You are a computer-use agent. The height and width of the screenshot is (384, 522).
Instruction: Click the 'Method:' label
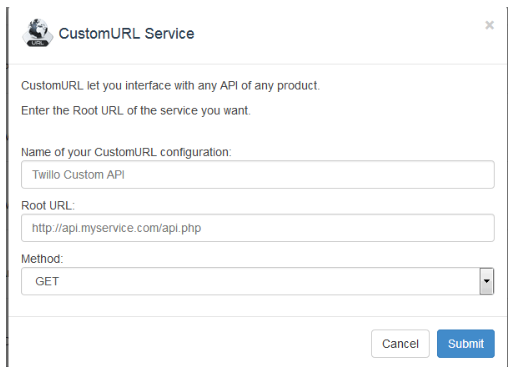pos(42,259)
